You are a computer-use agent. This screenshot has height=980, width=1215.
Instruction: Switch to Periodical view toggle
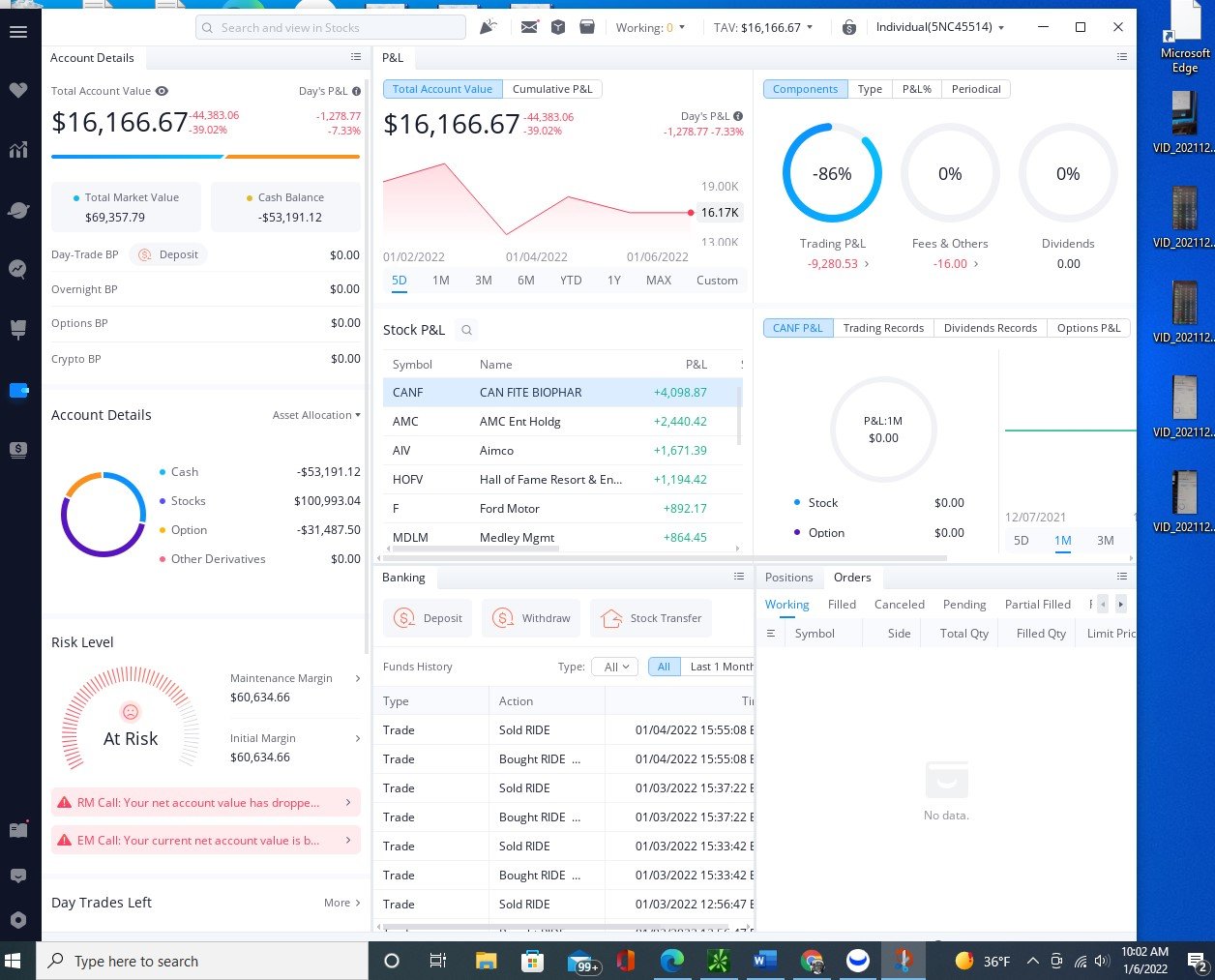click(976, 89)
